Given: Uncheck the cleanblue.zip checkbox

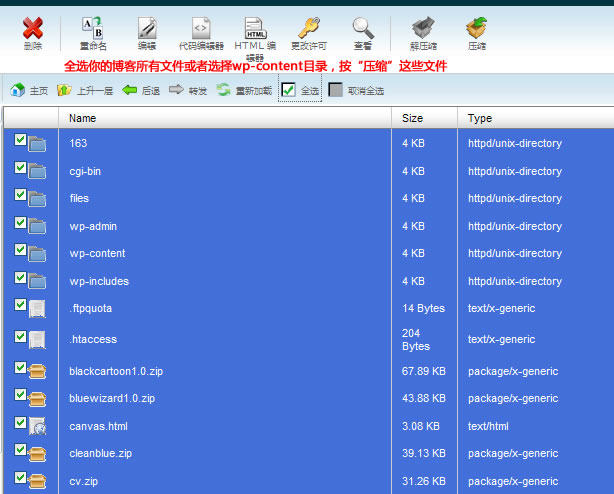Looking at the screenshot, I should [20, 450].
